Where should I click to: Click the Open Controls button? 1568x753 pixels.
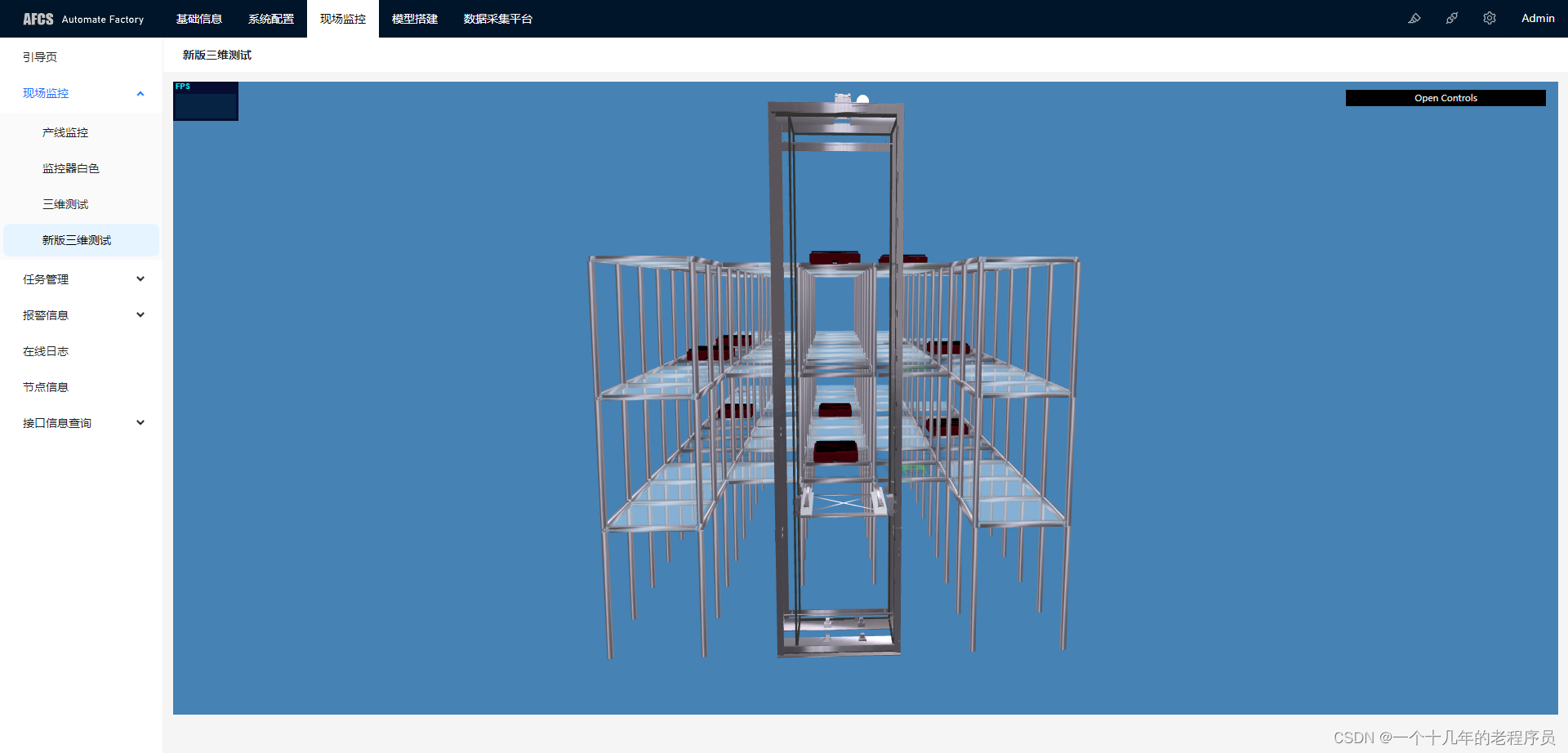(x=1445, y=98)
